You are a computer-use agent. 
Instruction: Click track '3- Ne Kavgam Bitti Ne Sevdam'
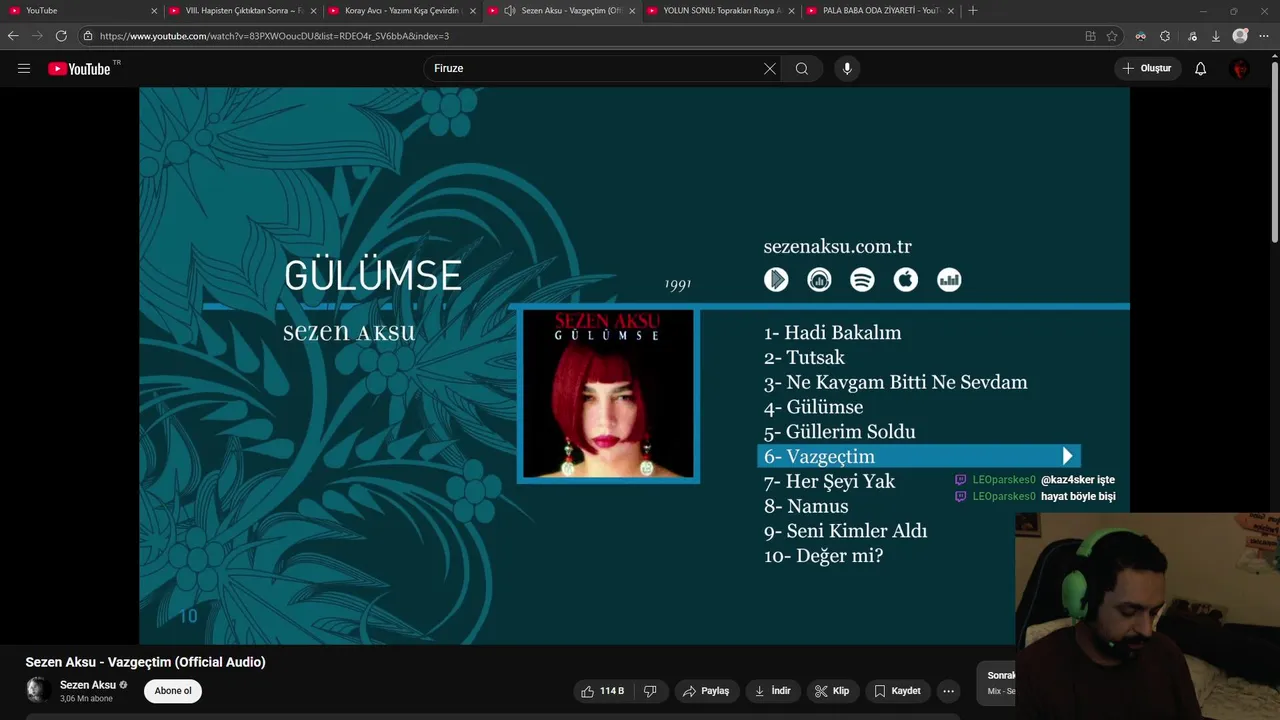coord(896,382)
